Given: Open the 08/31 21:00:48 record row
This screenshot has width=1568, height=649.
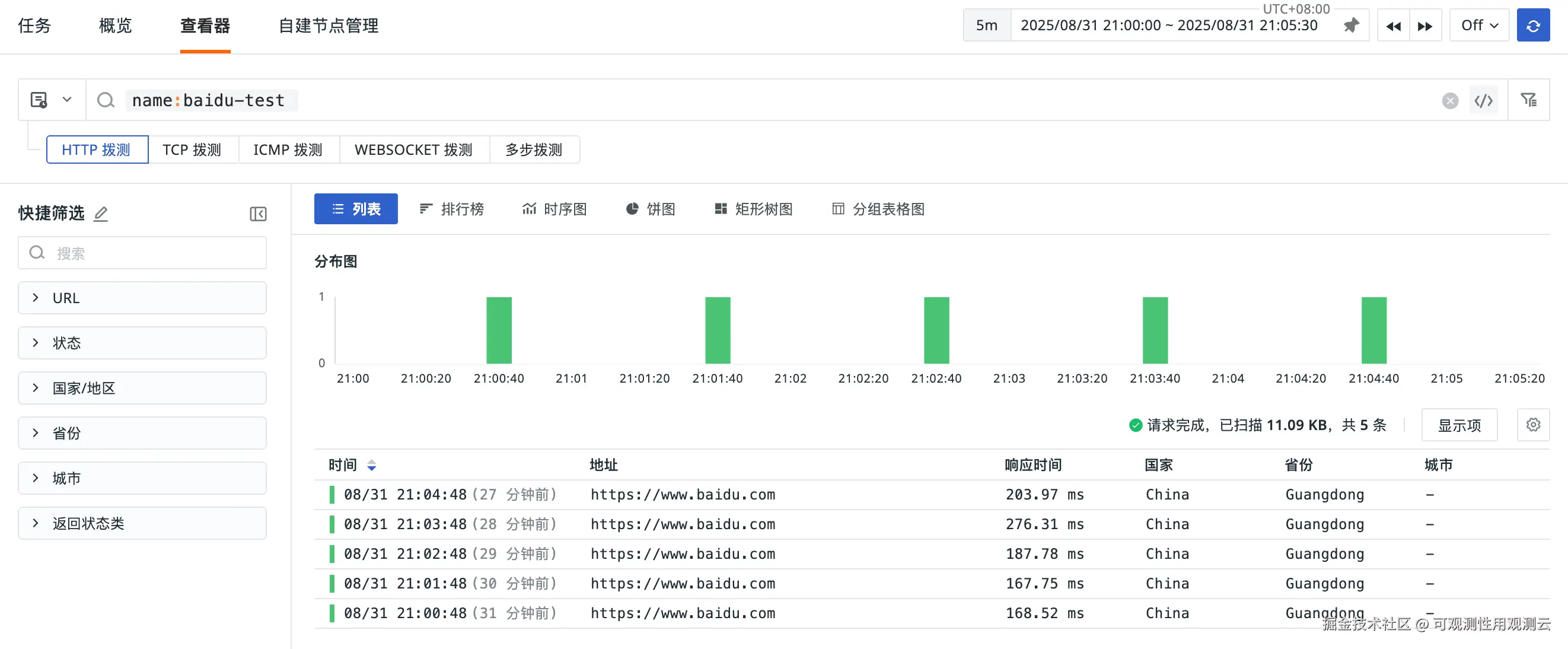Looking at the screenshot, I should (932, 613).
